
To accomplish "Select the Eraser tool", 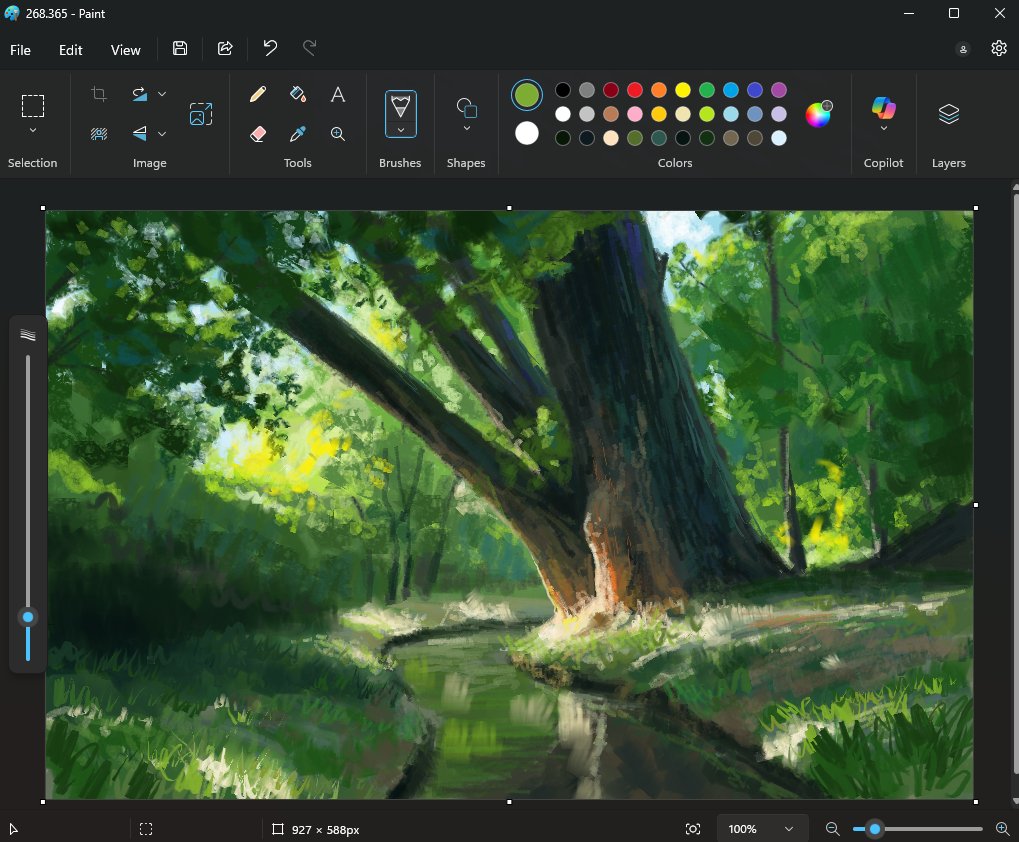I will [x=258, y=134].
